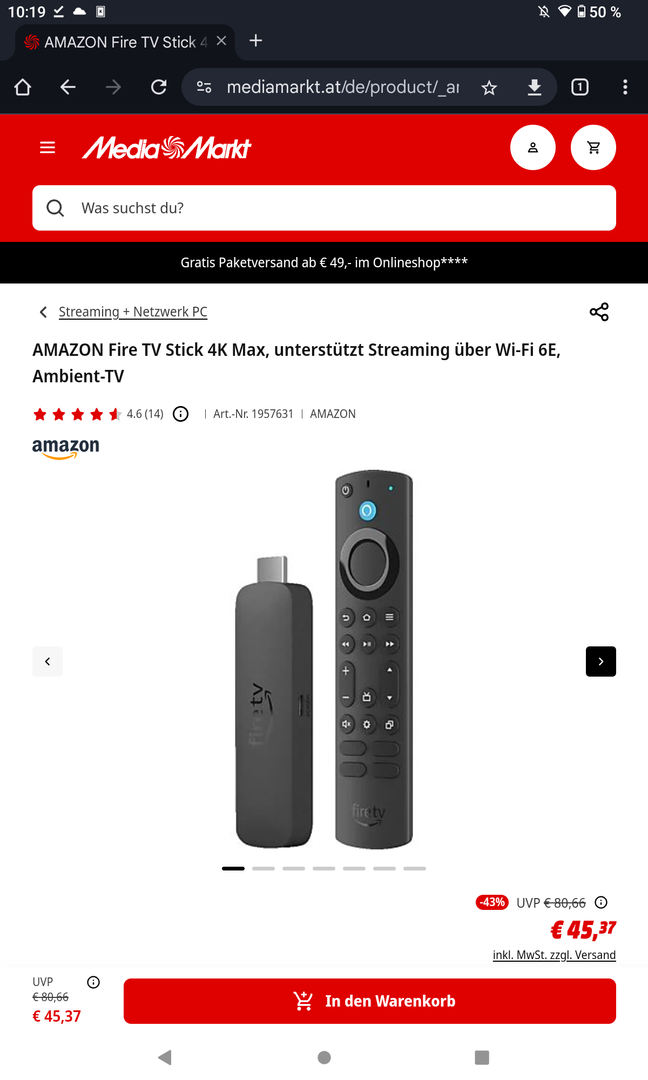Open the MediaMarkt hamburger menu

point(48,147)
